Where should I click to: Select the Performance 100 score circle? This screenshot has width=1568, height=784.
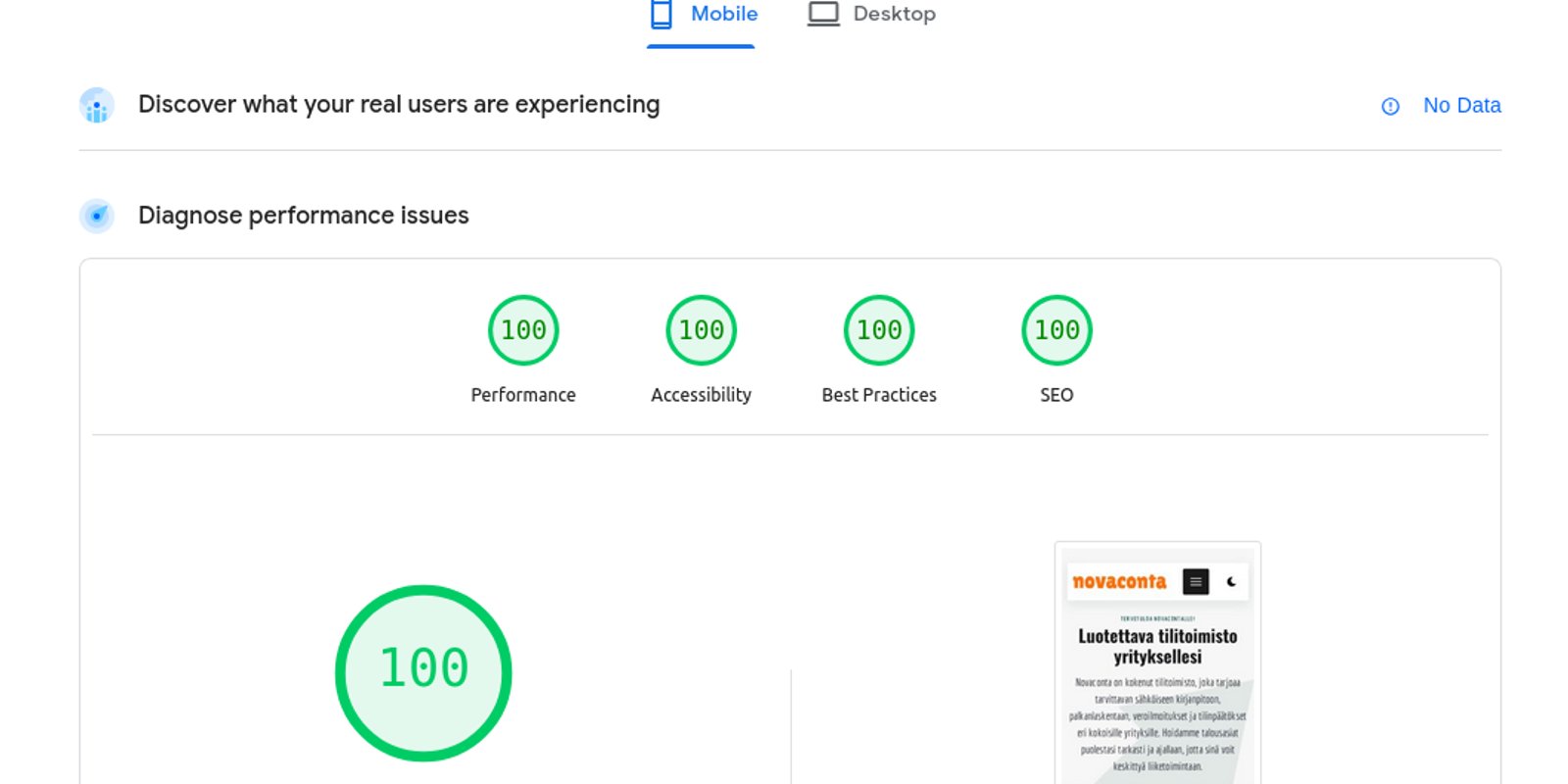(523, 330)
